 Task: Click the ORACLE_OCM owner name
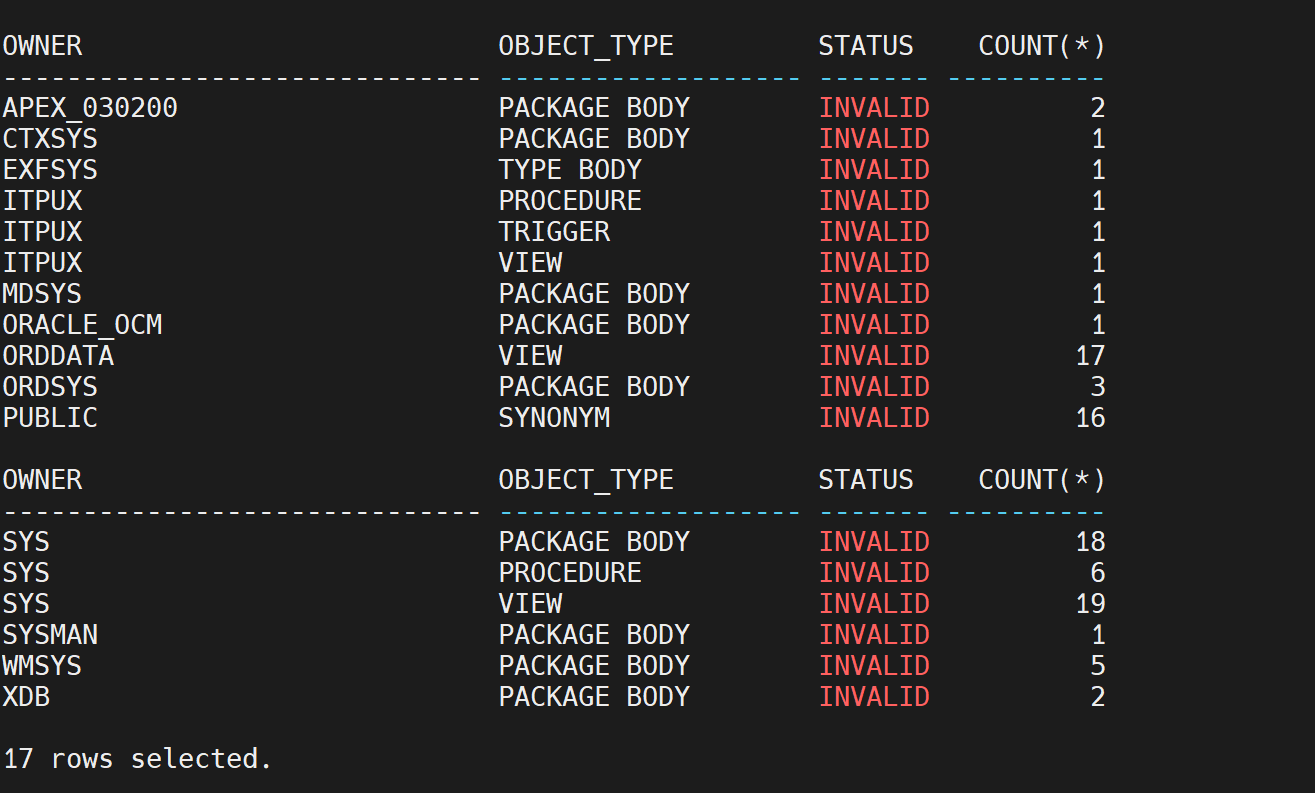[82, 324]
